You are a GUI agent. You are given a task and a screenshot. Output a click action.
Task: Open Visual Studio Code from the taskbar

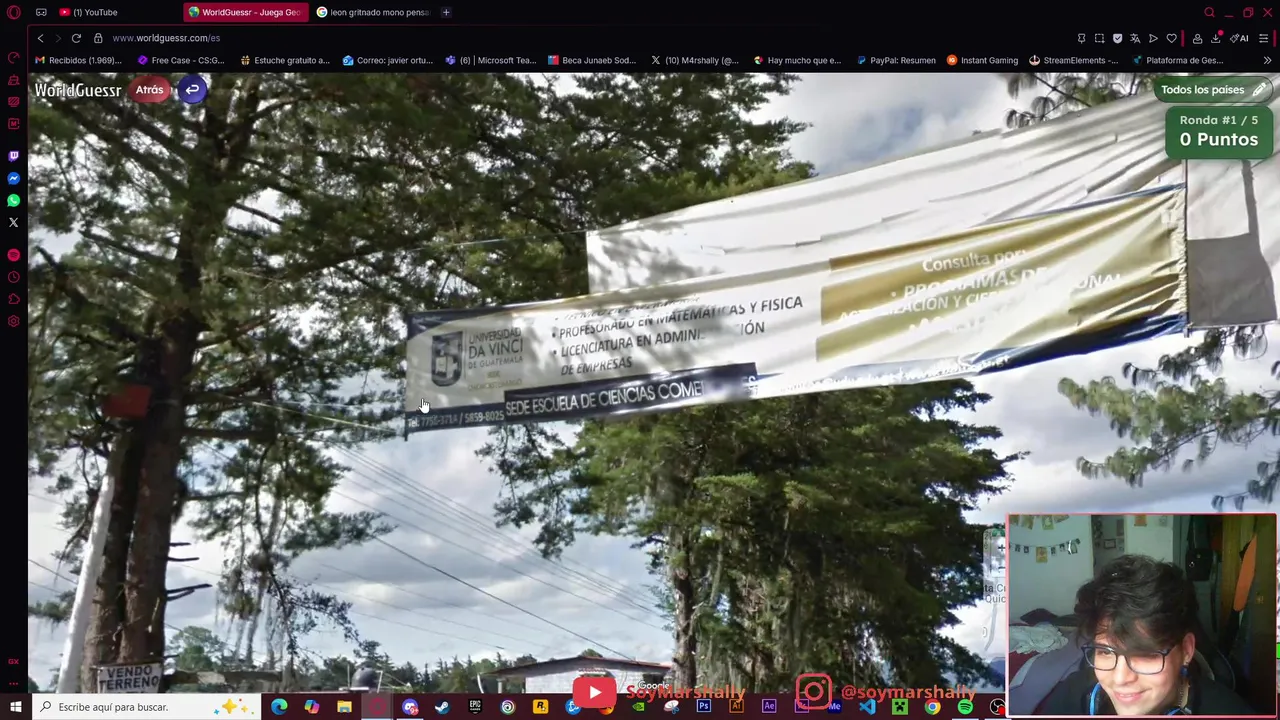pyautogui.click(x=867, y=707)
